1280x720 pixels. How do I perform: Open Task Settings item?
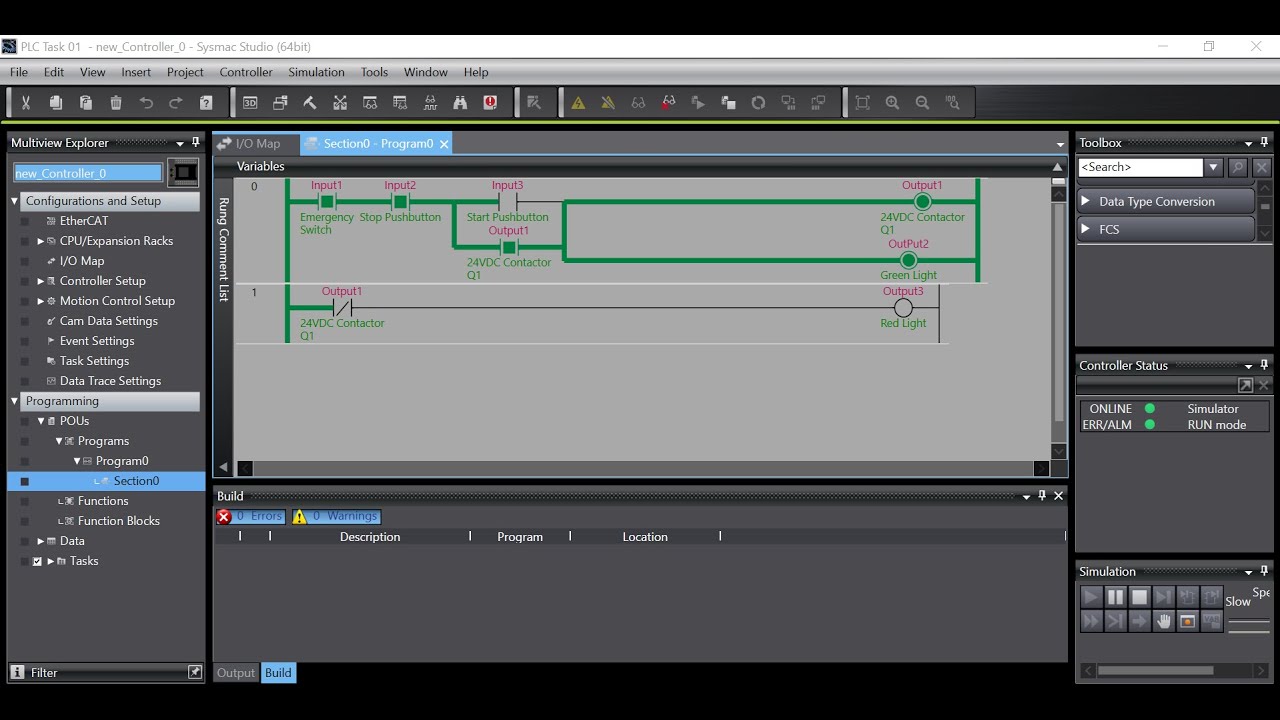click(94, 361)
